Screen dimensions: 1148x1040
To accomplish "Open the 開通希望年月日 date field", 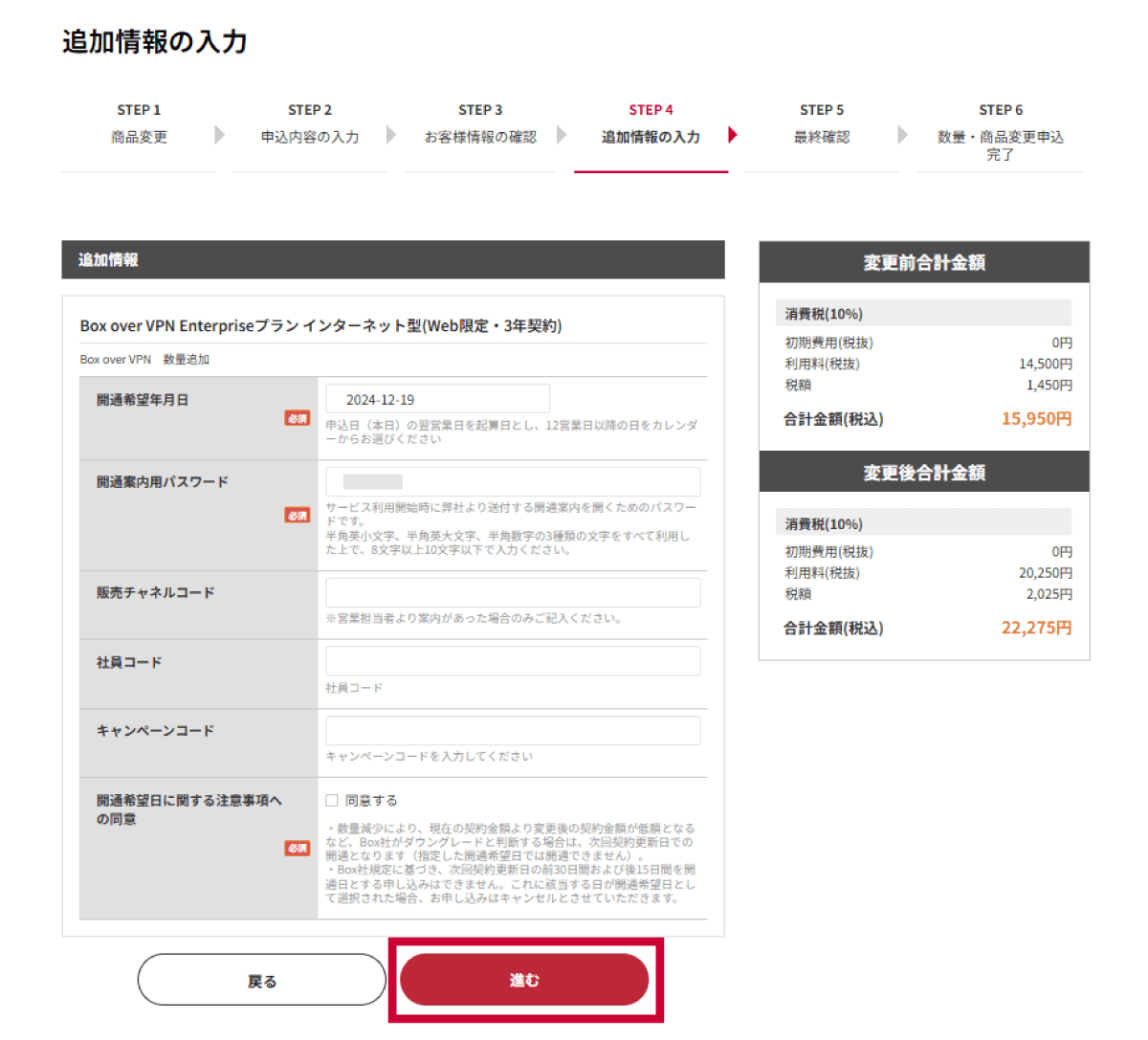I will [x=437, y=399].
